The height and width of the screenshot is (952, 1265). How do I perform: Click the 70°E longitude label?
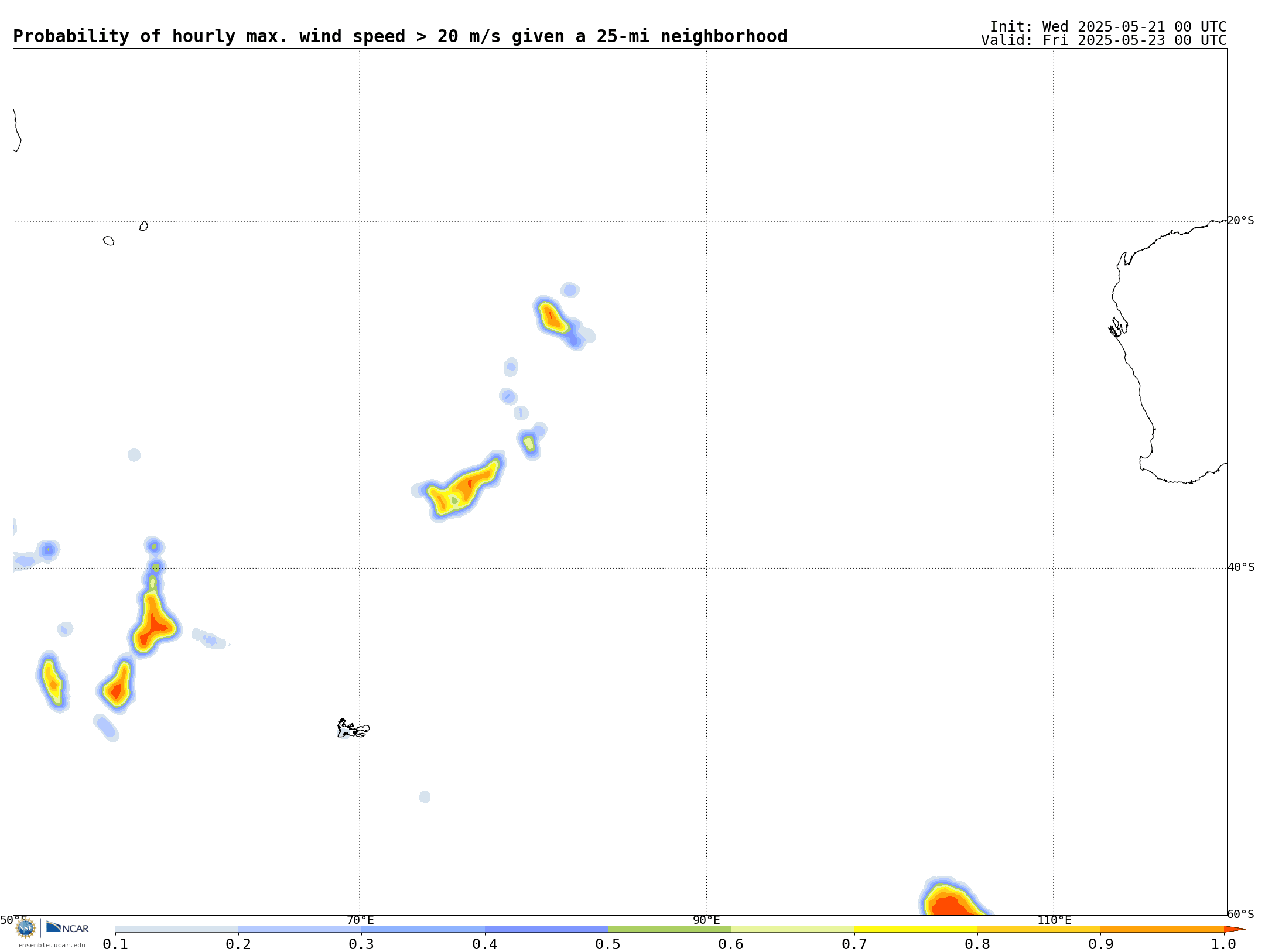(x=360, y=920)
